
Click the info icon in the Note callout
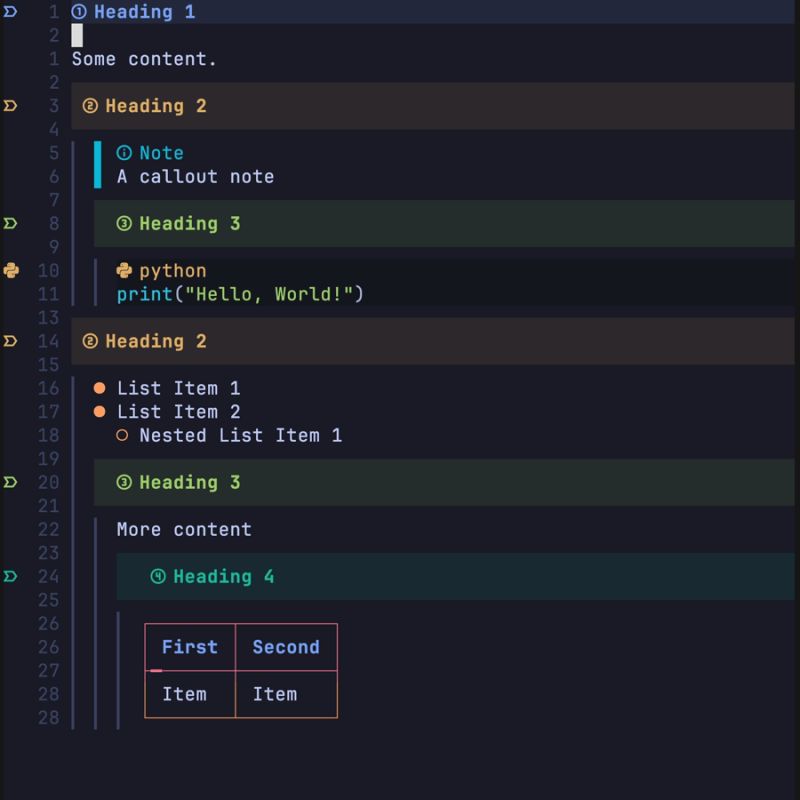[x=122, y=153]
